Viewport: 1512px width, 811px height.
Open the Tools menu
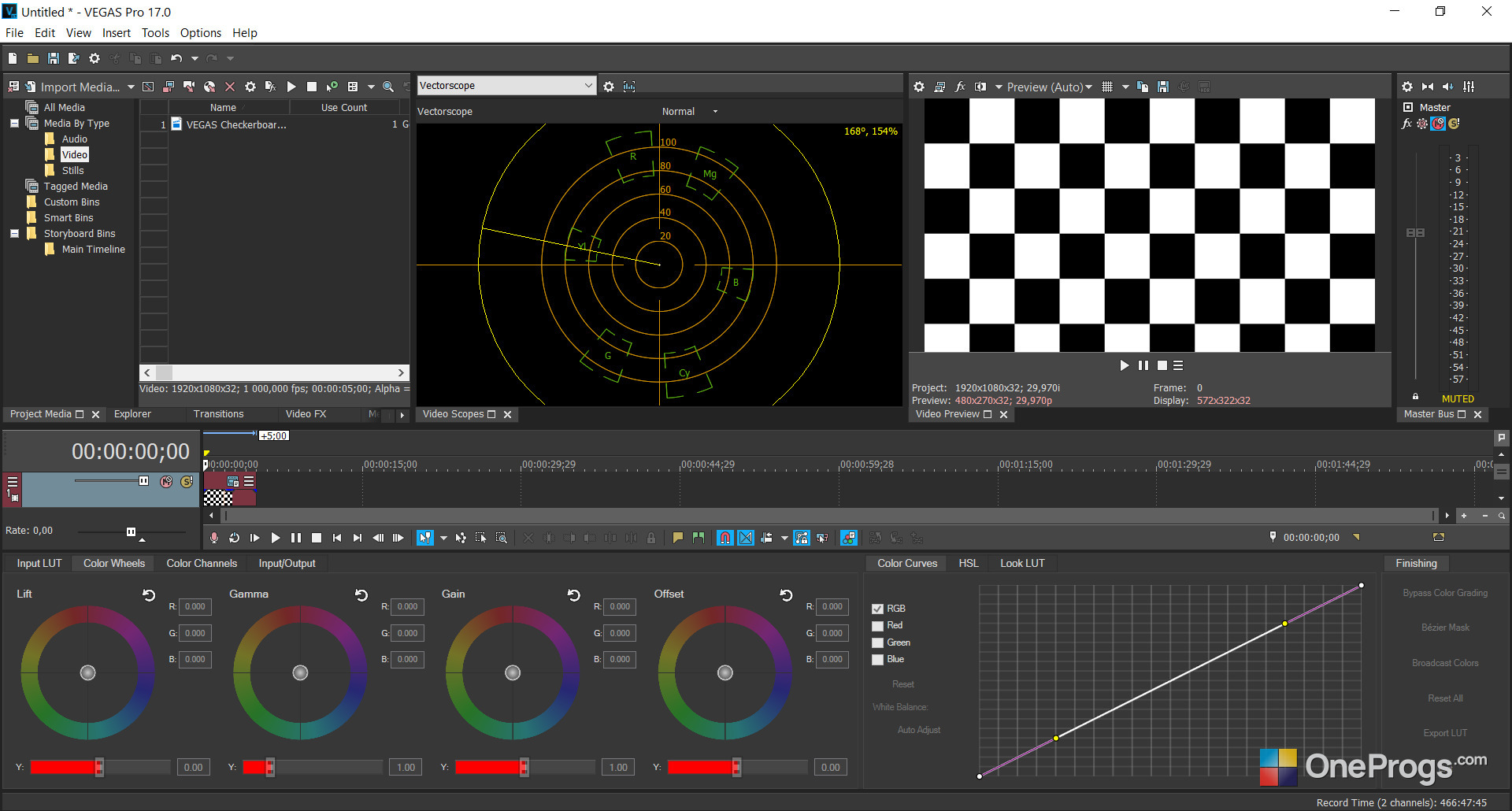coord(155,33)
